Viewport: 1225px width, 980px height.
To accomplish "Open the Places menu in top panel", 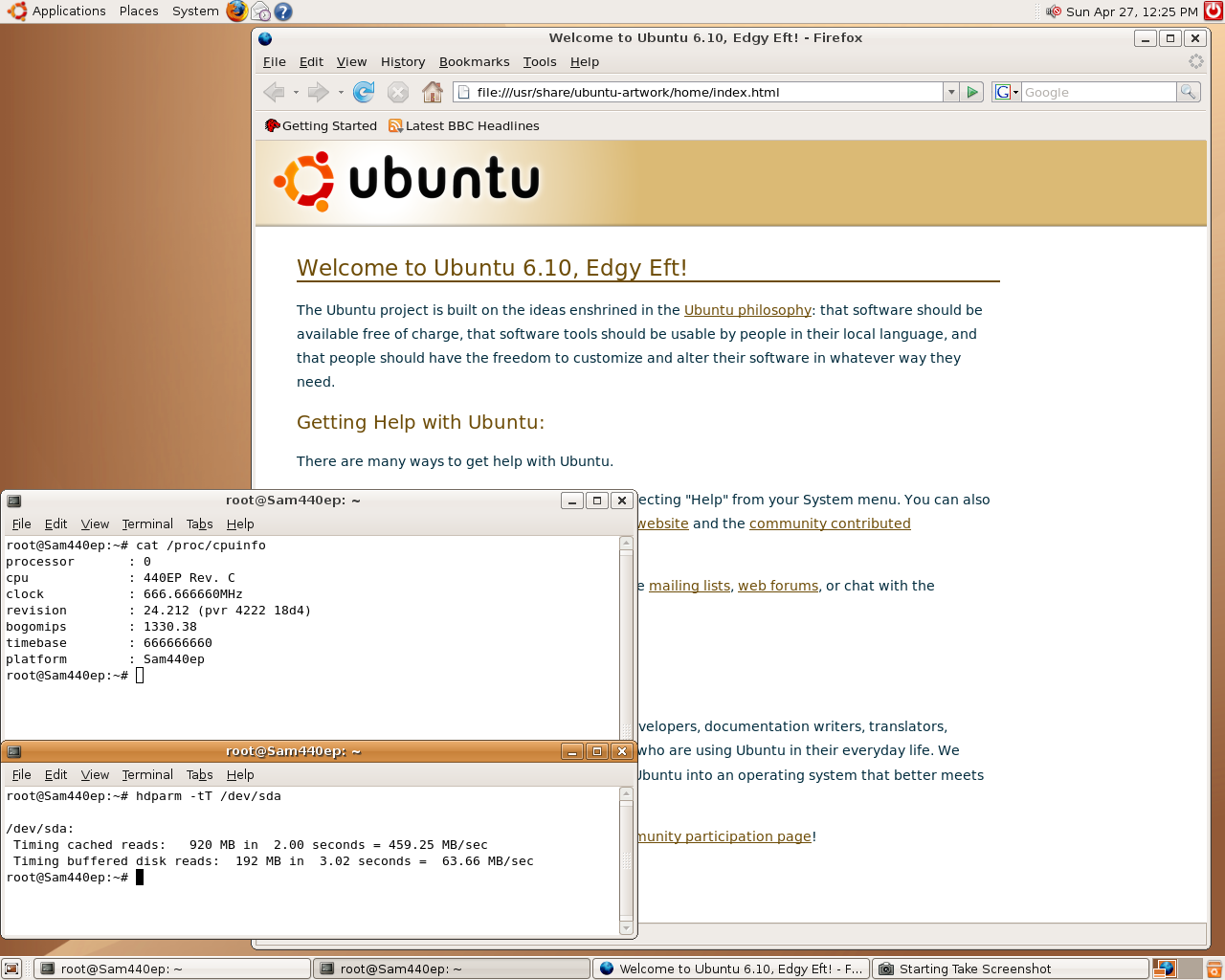I will pos(139,11).
